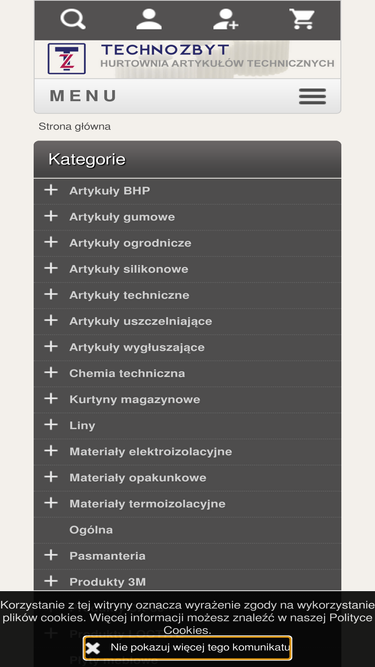
Task: Open the user account login icon
Action: tap(149, 20)
